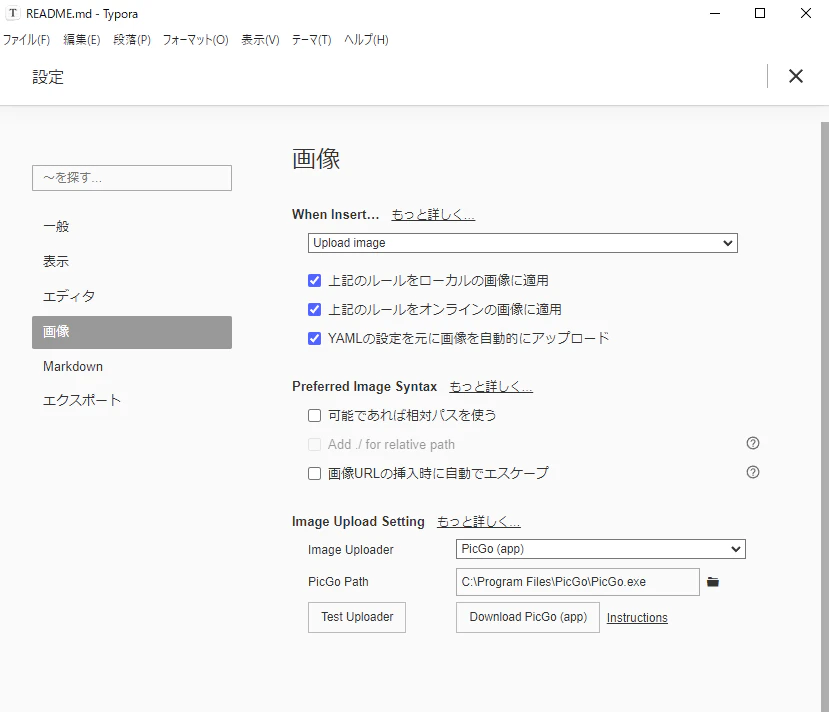Click the PicGo Path folder browse icon
The height and width of the screenshot is (712, 829).
[x=713, y=582]
